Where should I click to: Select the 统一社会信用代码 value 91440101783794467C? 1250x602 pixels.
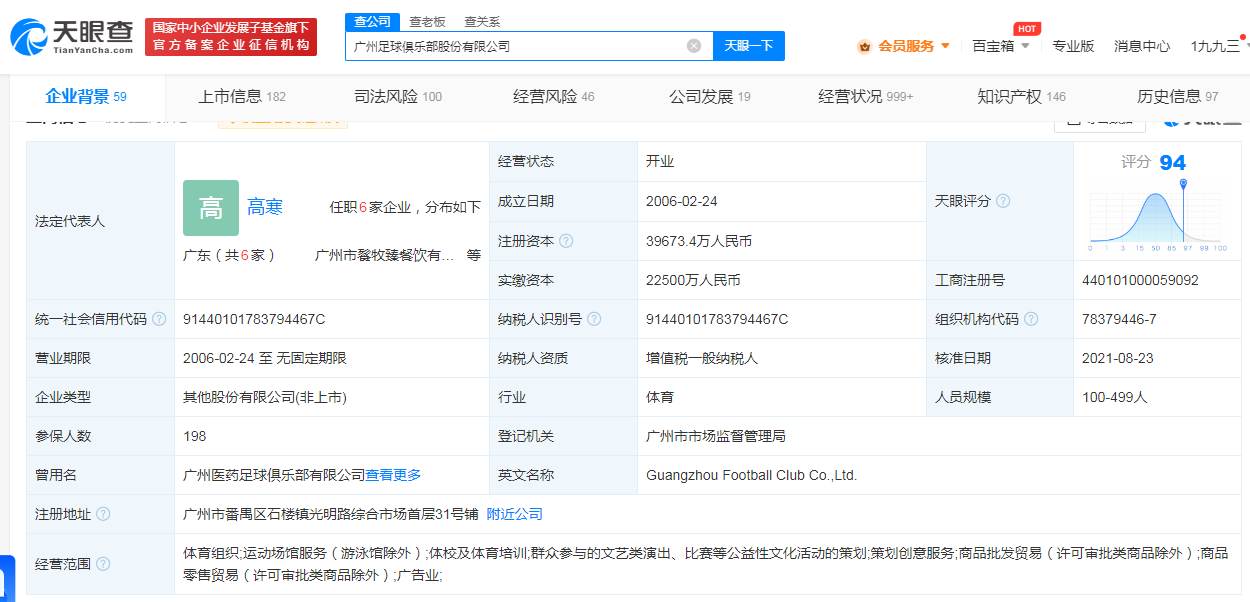254,319
